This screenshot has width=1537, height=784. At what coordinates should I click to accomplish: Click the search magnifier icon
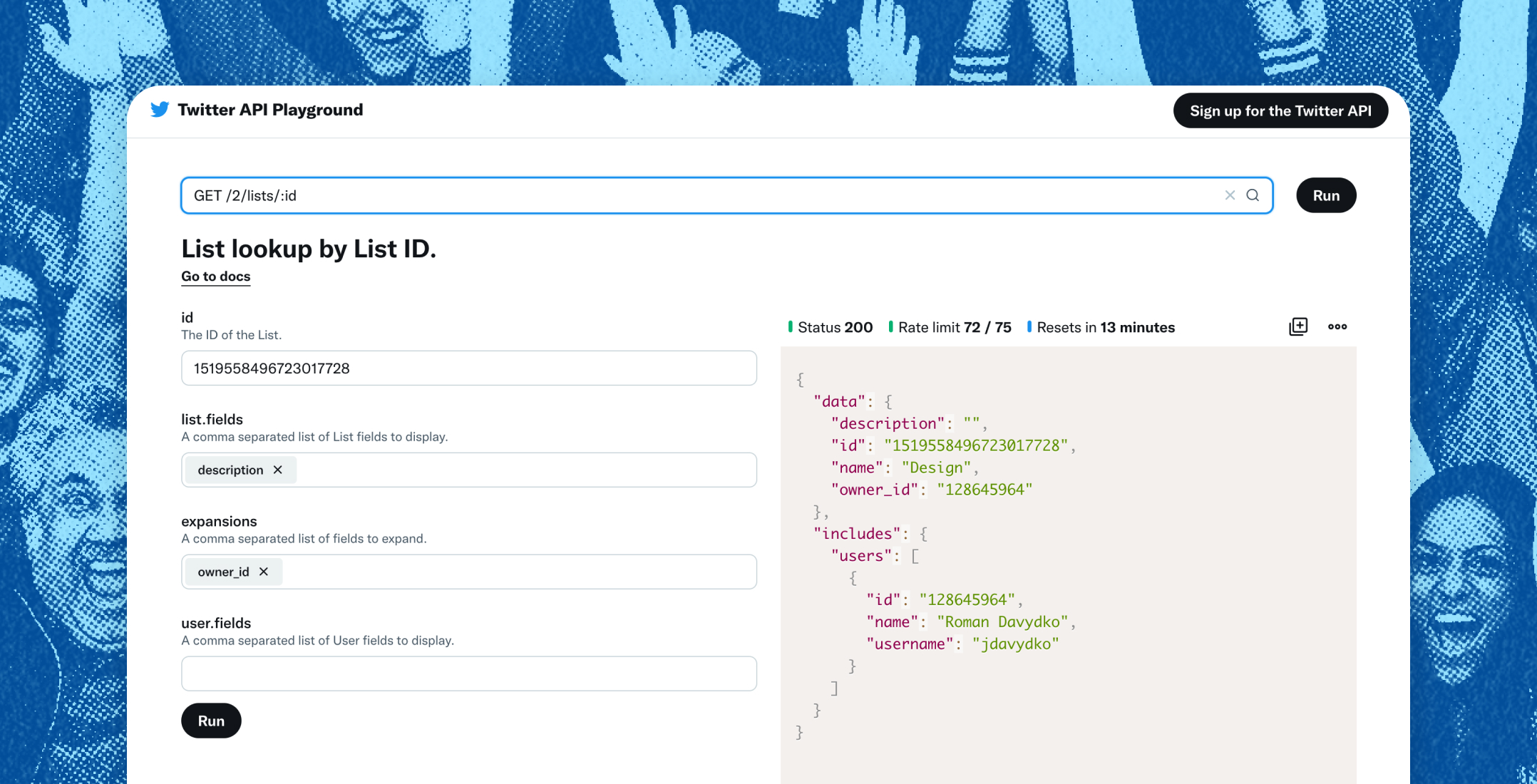[x=1253, y=195]
